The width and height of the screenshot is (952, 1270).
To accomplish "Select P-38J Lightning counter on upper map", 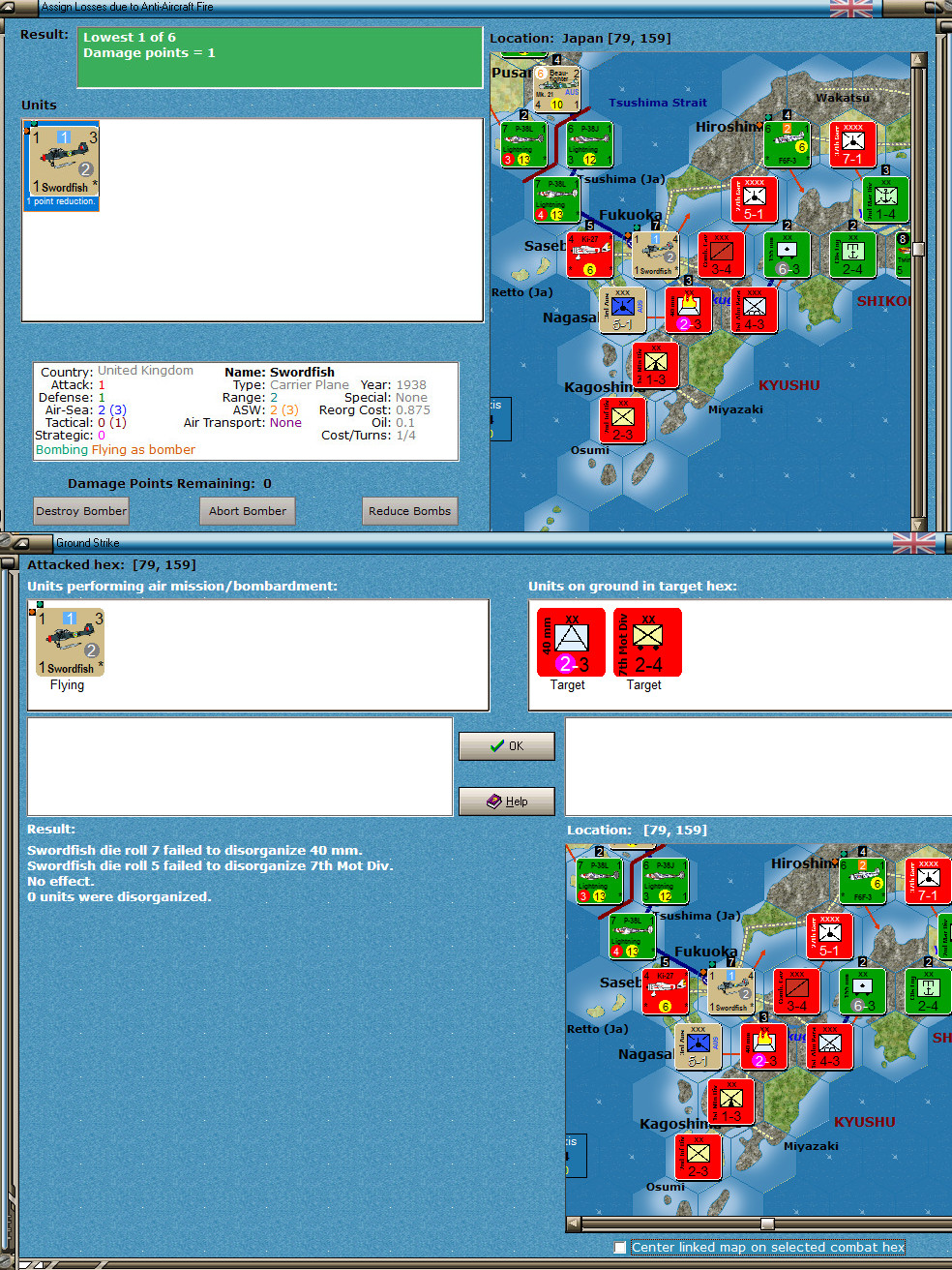I will (x=589, y=144).
